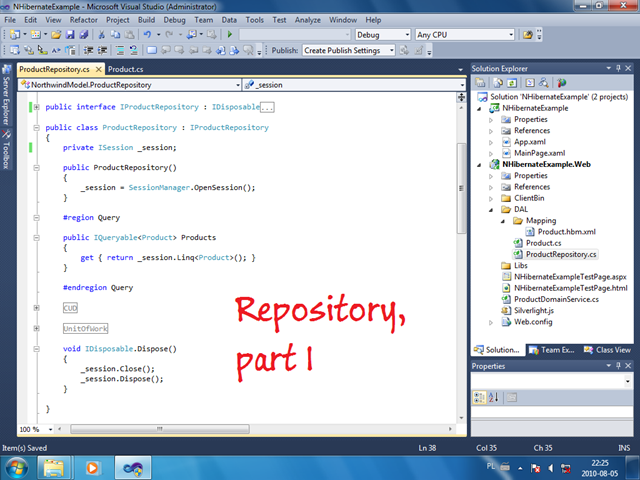
Task: Expand the collapsed IProductRepository interface
Action: click(x=36, y=107)
